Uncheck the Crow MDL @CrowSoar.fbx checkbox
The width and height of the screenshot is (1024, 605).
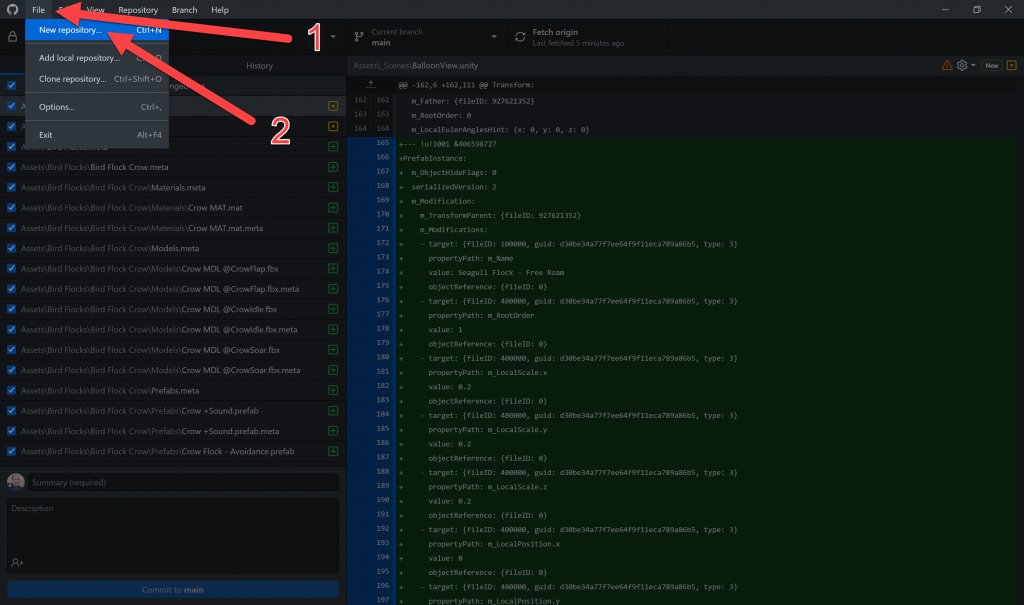(11, 350)
